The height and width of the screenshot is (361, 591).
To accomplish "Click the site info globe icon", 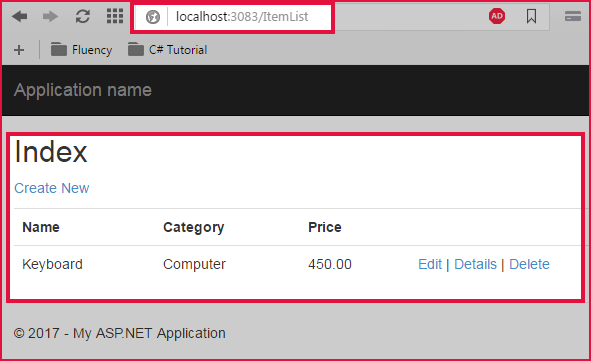I will coord(153,17).
